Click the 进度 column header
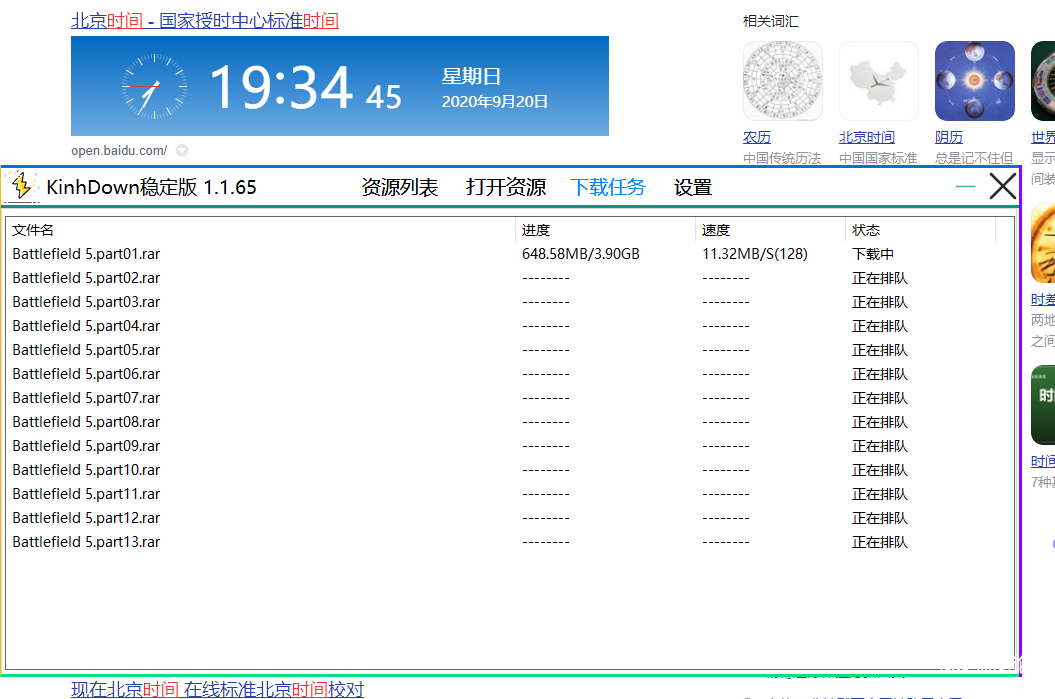This screenshot has height=699, width=1055. [x=536, y=230]
